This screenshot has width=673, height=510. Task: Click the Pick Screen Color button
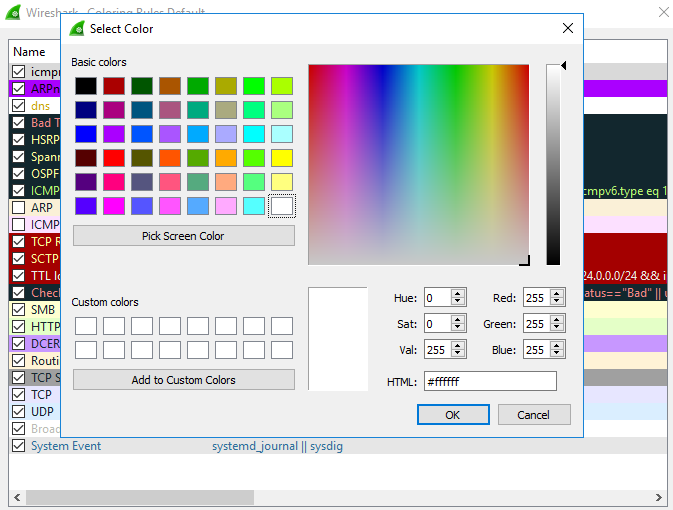184,236
